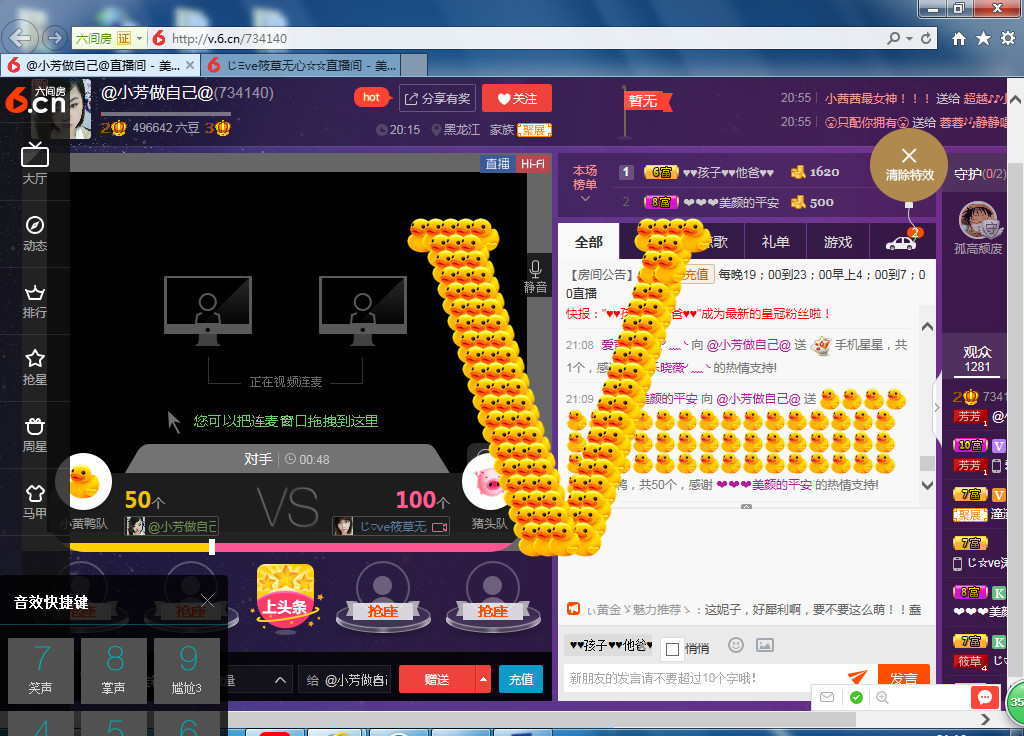Click the 直播 live mode label

pos(498,163)
